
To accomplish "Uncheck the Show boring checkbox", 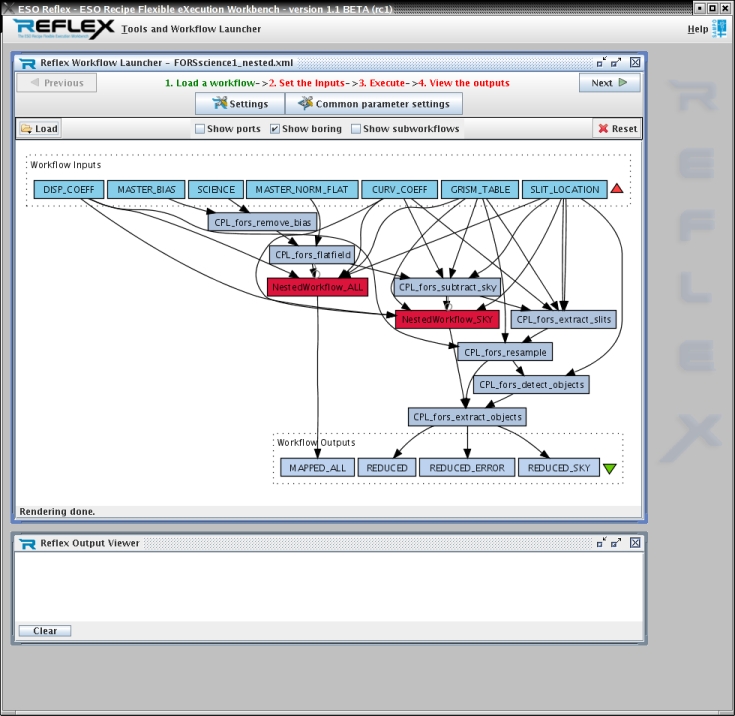I will click(x=275, y=129).
